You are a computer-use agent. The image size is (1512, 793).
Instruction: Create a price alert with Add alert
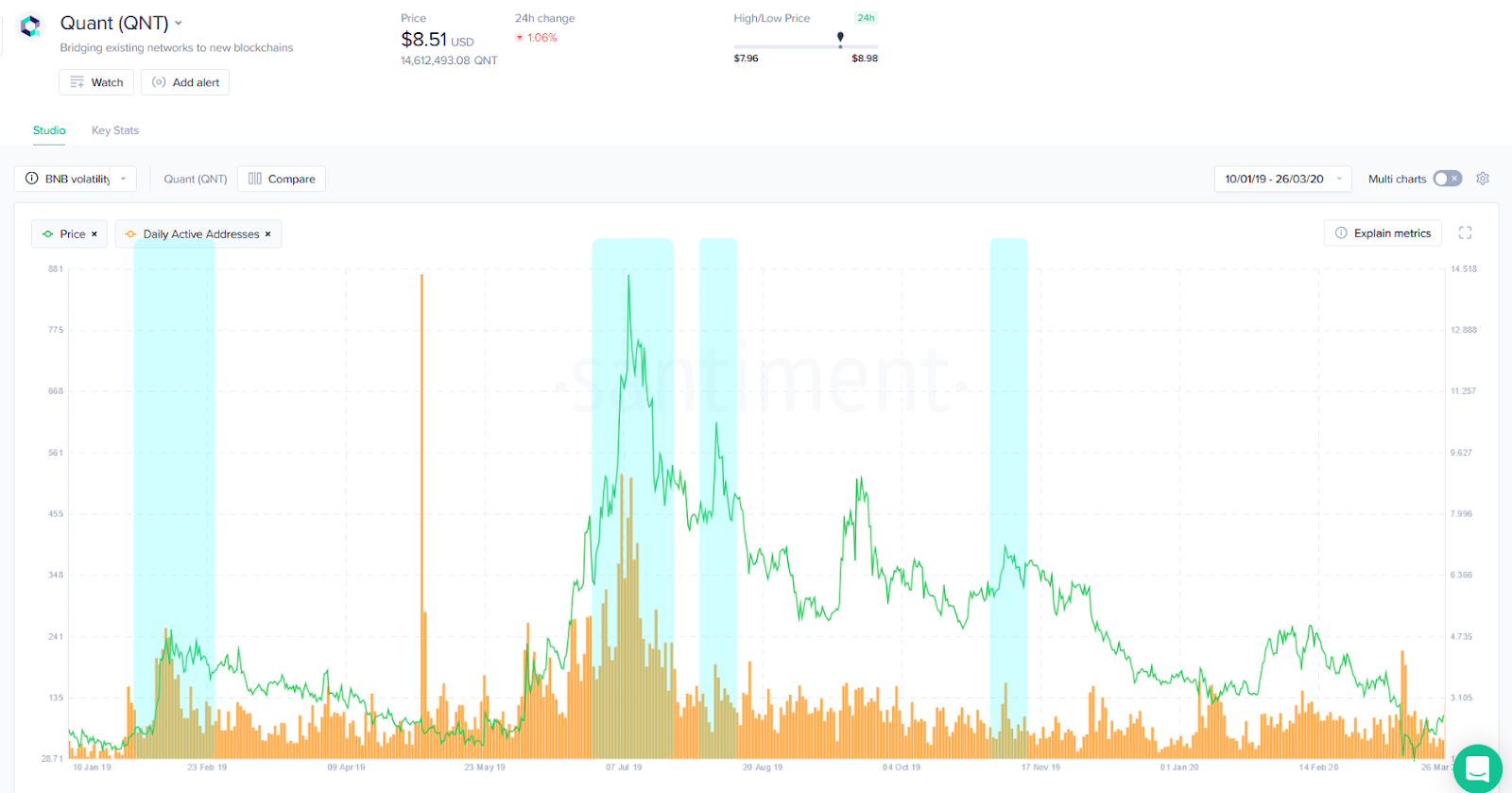pos(185,82)
